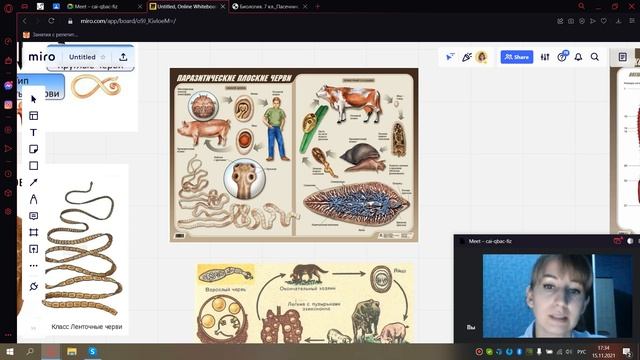Open the Instagram icon in Opera sidebar
The width and height of the screenshot is (640, 360).
click(x=8, y=105)
